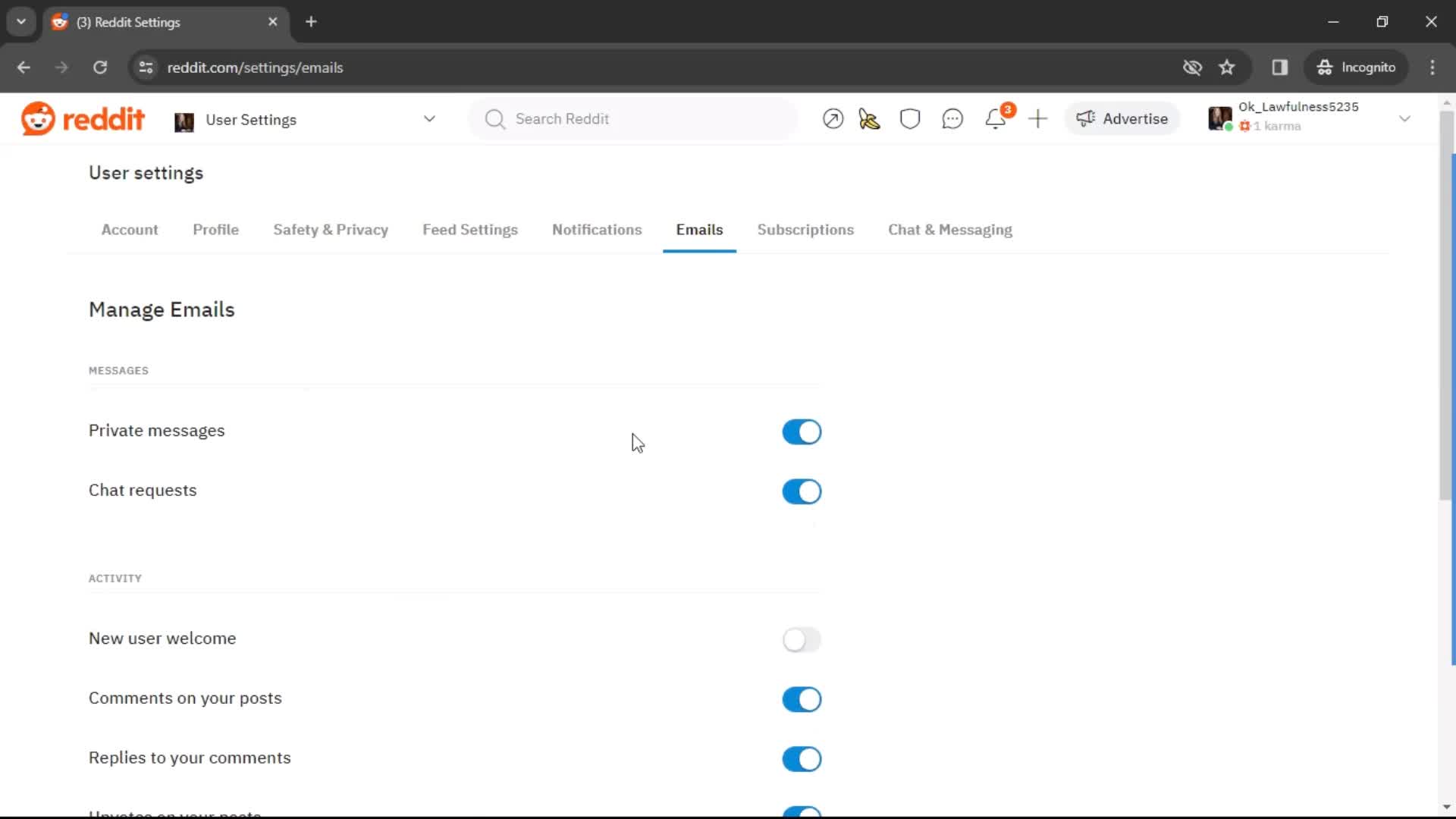Viewport: 1456px width, 819px height.
Task: Click the Subscriptions settings link
Action: click(806, 229)
